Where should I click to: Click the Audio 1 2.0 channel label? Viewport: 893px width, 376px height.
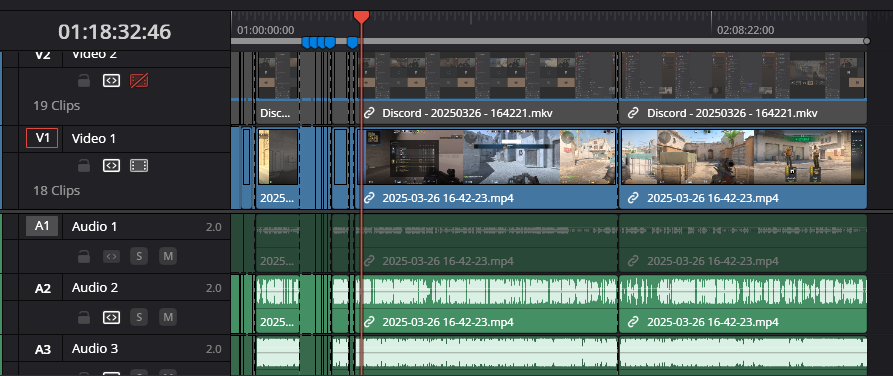point(214,227)
